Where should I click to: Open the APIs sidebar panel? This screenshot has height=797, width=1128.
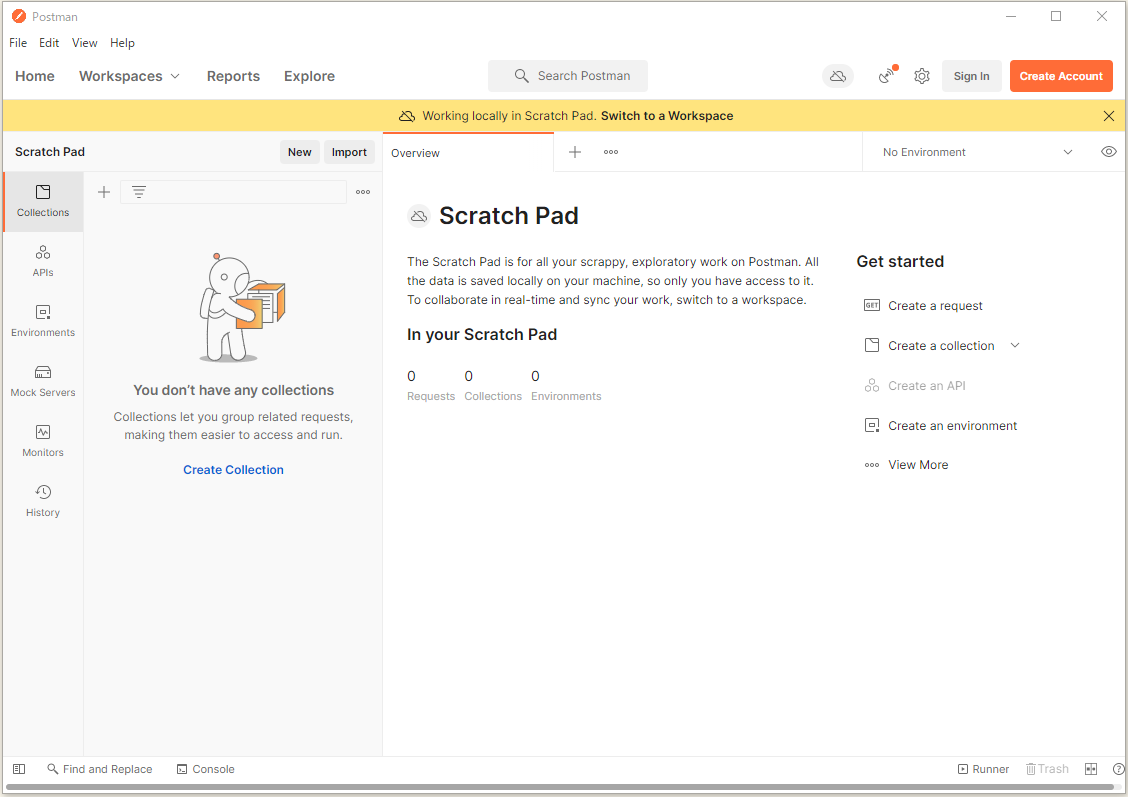pos(42,261)
